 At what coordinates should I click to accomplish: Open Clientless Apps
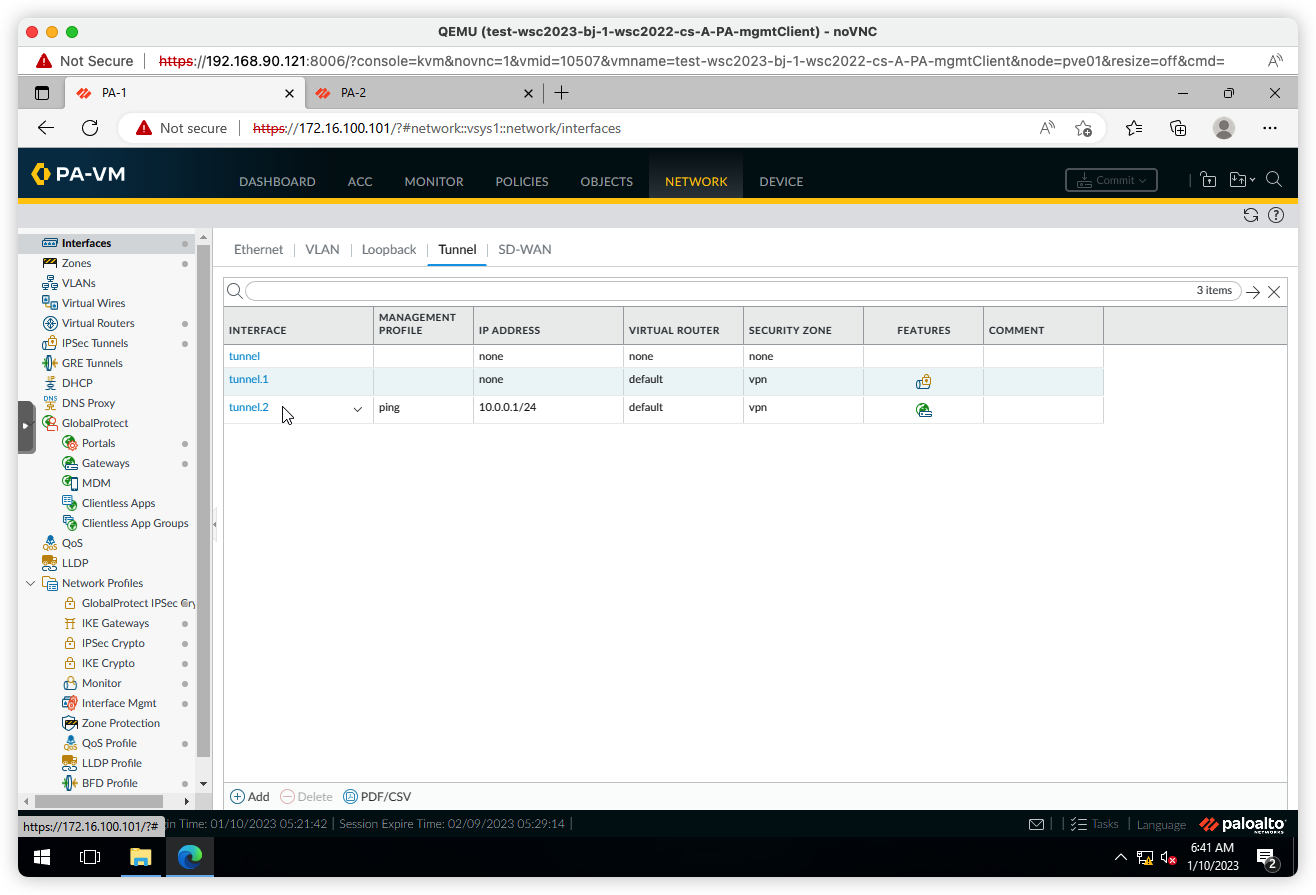pyautogui.click(x=118, y=503)
